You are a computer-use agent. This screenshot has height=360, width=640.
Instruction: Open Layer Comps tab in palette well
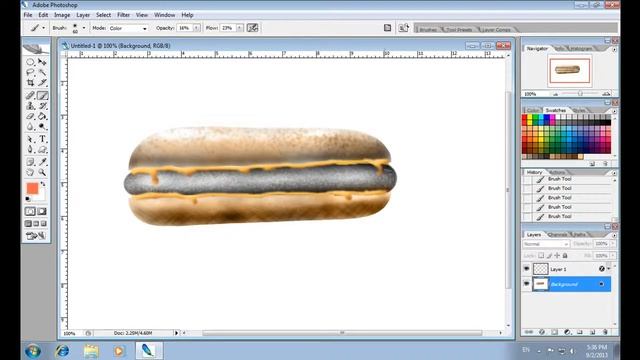pyautogui.click(x=496, y=29)
